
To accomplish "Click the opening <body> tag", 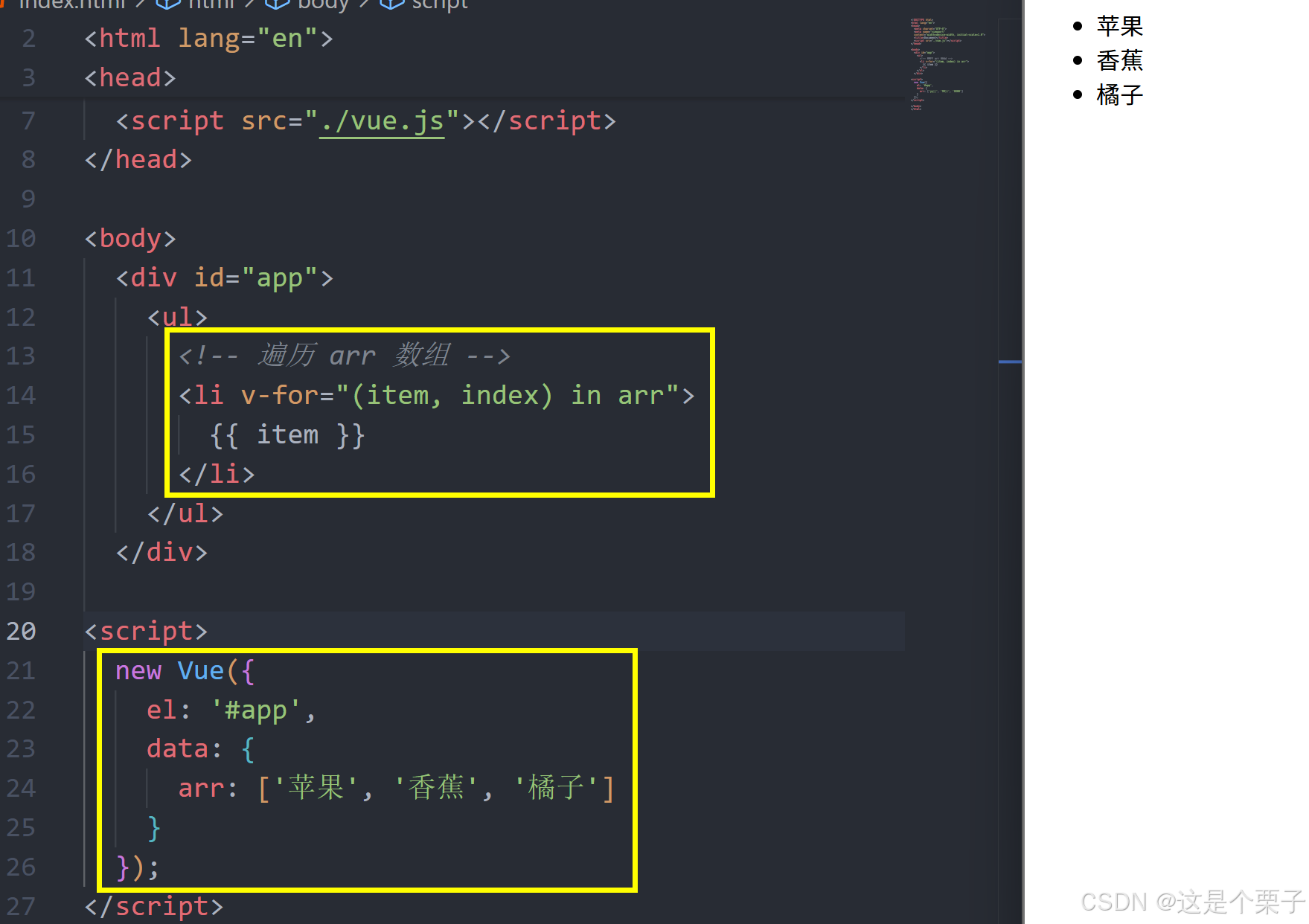I will click(x=130, y=239).
